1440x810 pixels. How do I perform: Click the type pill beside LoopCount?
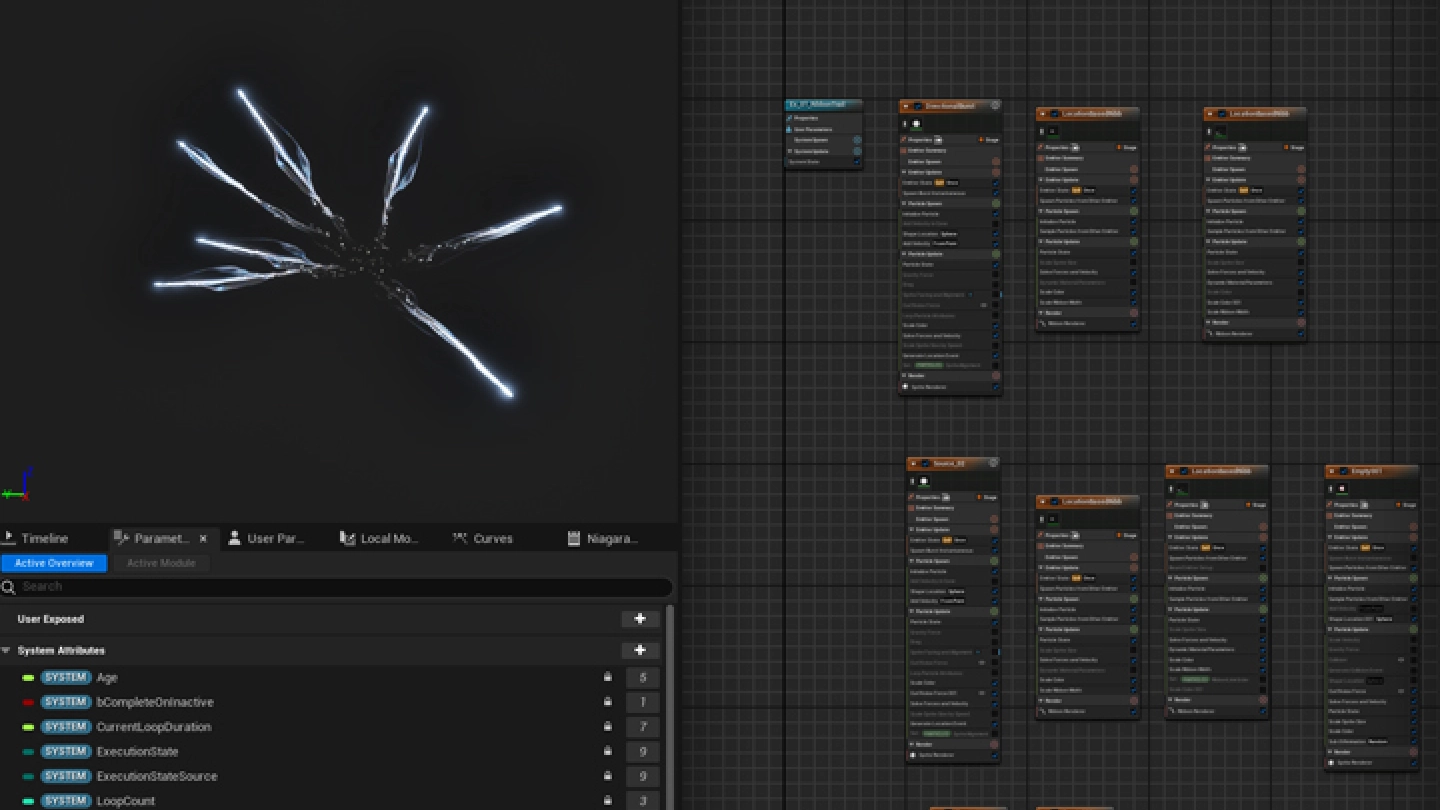tap(28, 801)
